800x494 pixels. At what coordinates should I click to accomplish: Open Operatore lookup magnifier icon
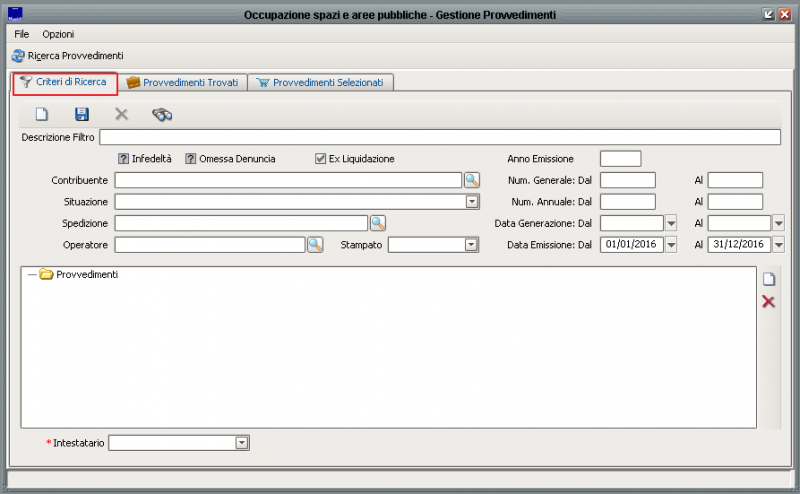point(315,244)
